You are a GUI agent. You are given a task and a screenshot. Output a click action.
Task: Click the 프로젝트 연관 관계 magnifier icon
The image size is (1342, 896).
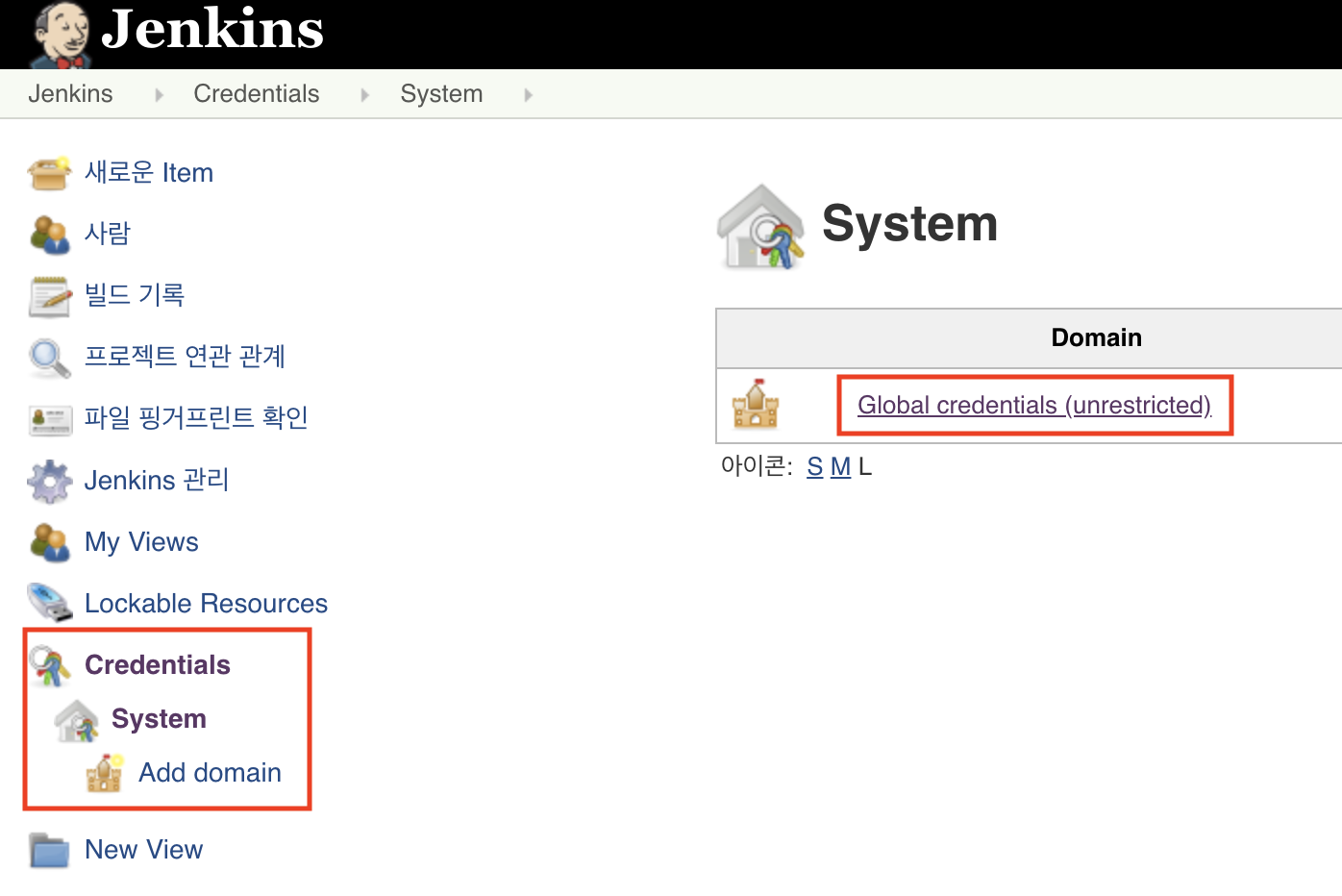pyautogui.click(x=49, y=358)
